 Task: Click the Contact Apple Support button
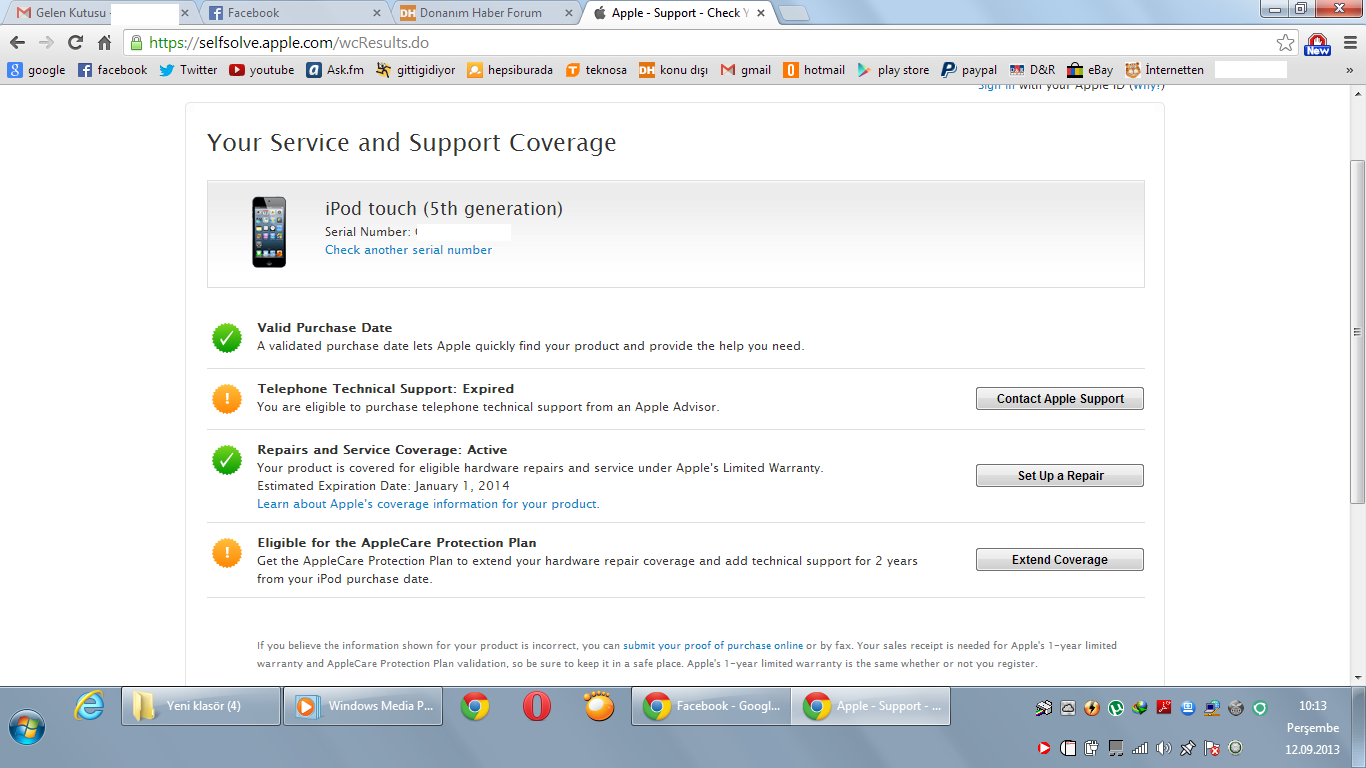(1059, 399)
